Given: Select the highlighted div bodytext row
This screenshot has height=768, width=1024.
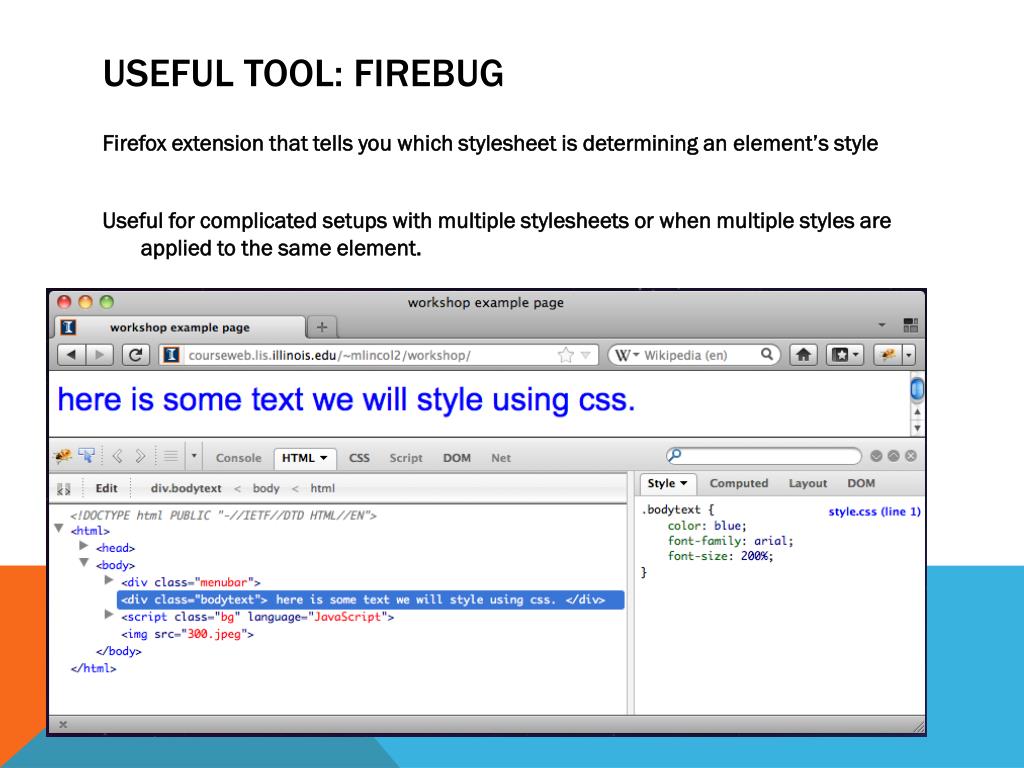Looking at the screenshot, I should (x=370, y=600).
